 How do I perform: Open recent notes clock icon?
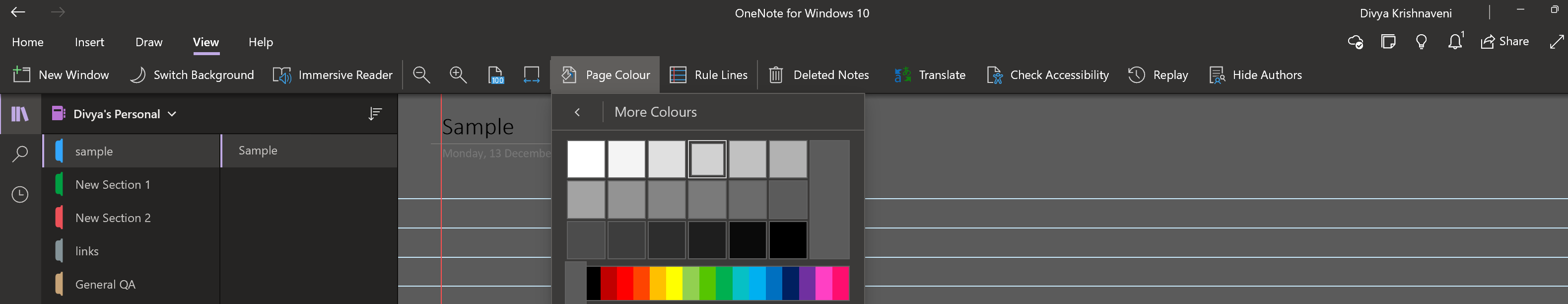coord(20,194)
